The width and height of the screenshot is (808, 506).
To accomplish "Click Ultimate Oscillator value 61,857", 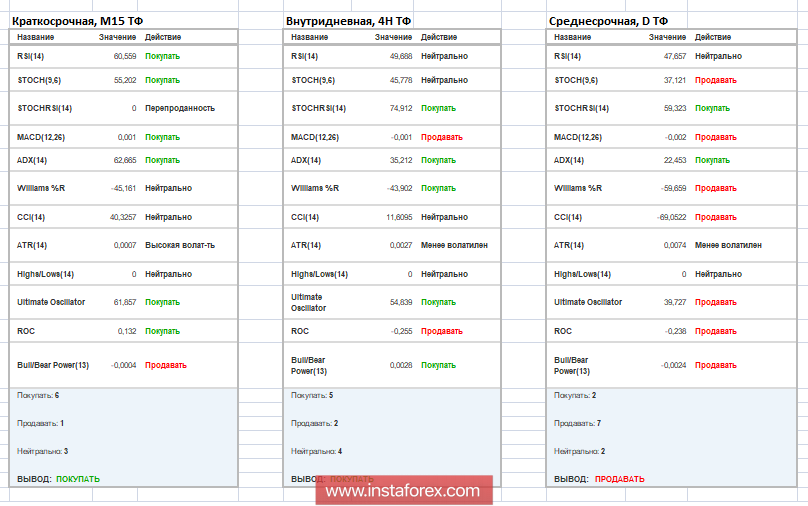I will 125,302.
